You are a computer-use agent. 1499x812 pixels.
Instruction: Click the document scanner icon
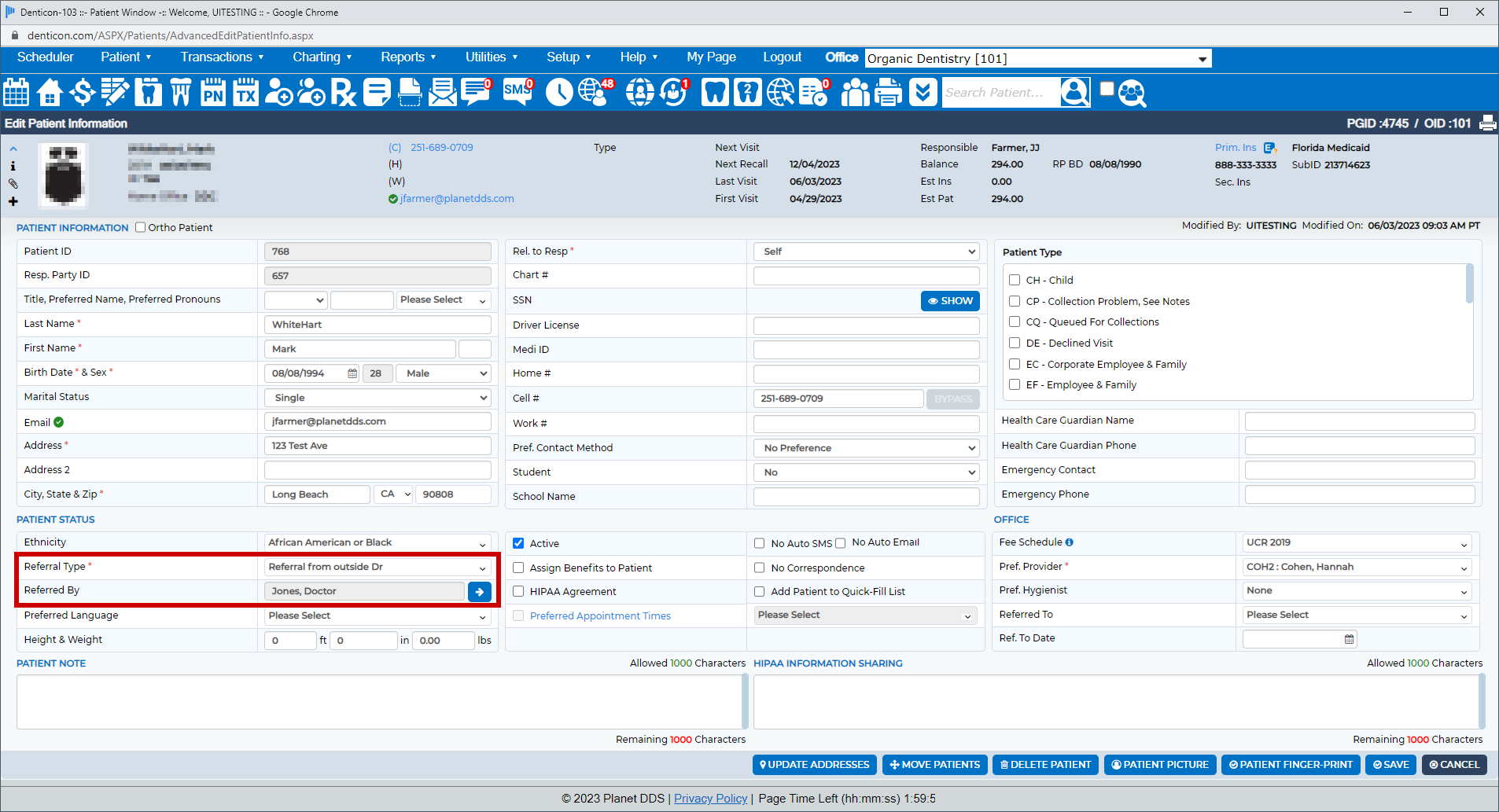(x=410, y=93)
